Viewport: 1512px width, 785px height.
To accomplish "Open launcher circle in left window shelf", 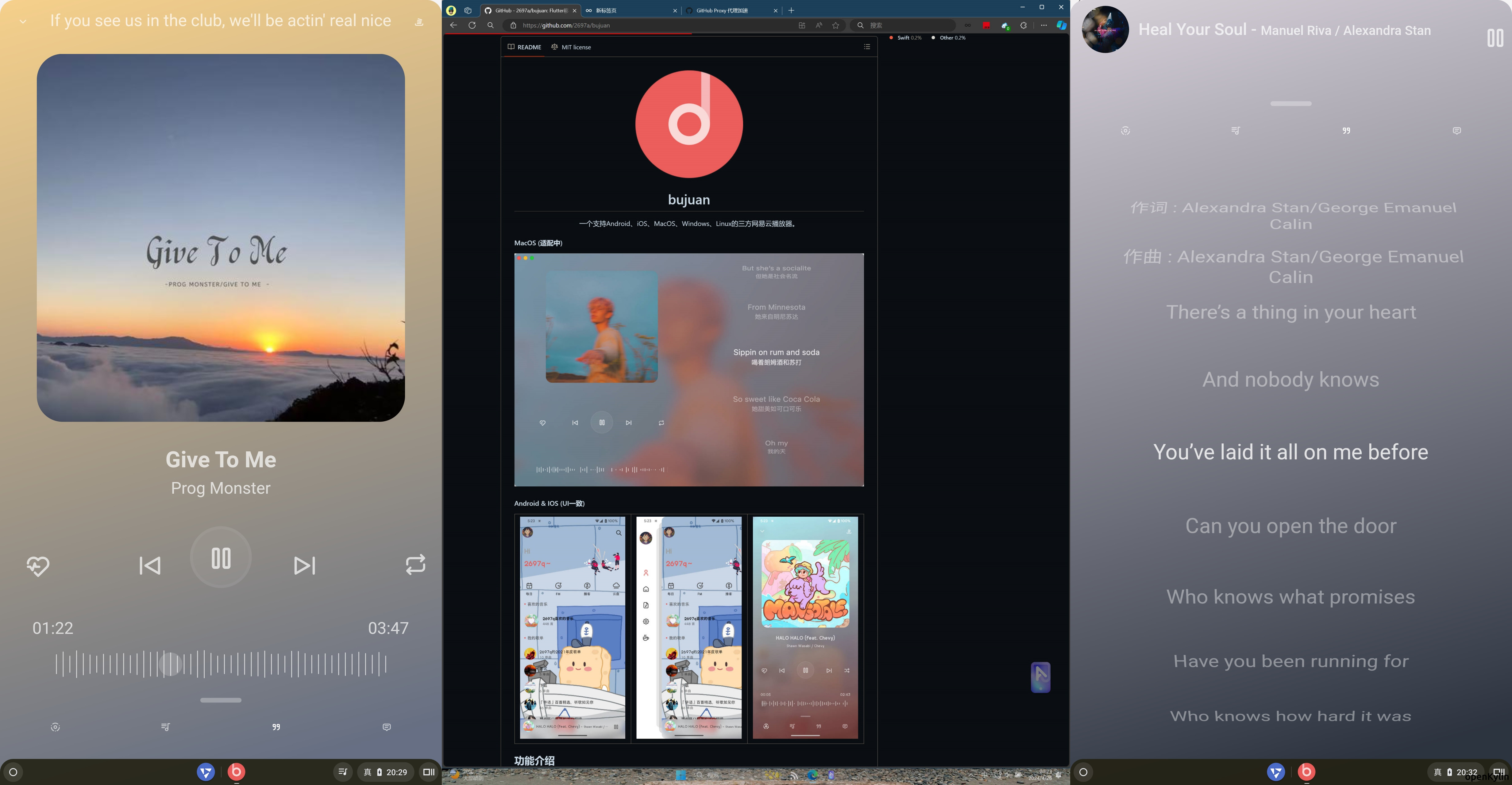I will tap(13, 772).
